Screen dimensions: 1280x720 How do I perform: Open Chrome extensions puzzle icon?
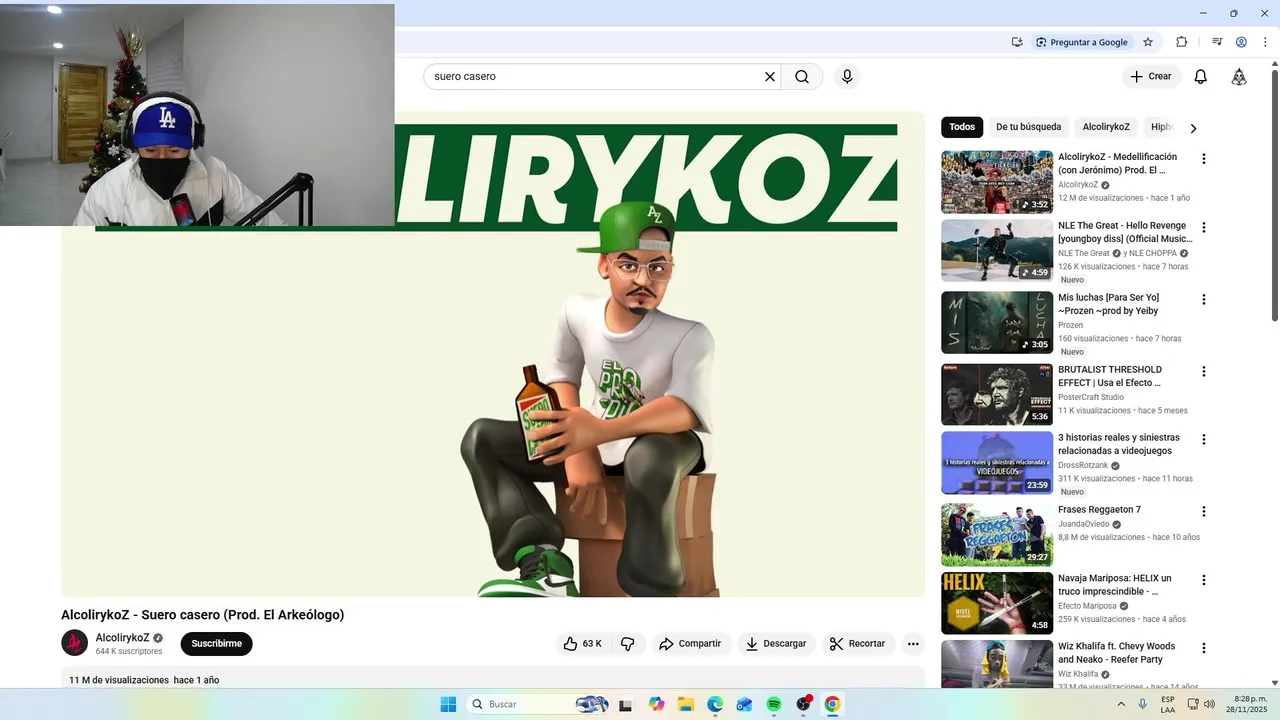pyautogui.click(x=1182, y=42)
